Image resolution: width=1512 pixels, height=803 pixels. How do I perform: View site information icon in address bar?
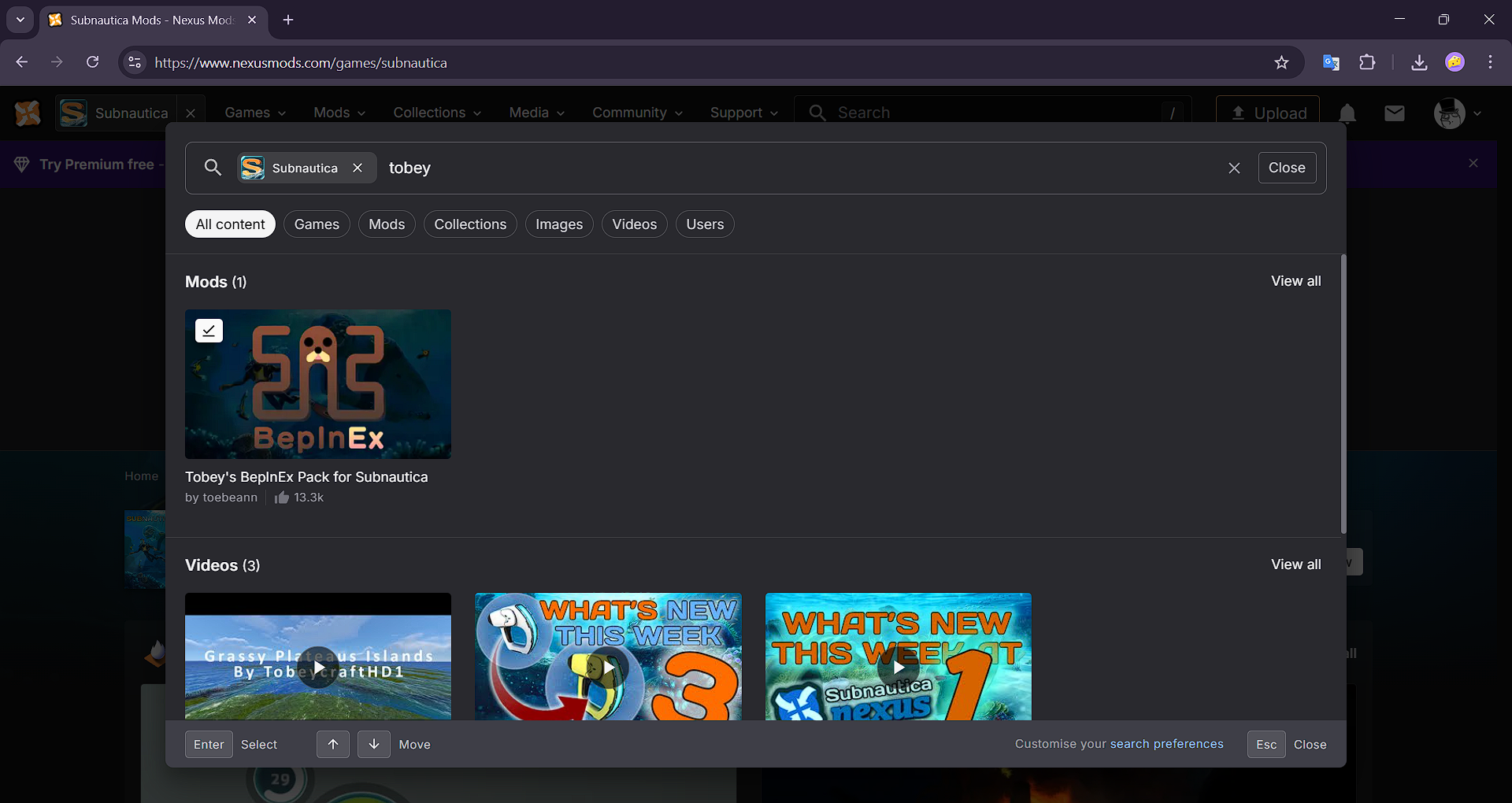[135, 62]
